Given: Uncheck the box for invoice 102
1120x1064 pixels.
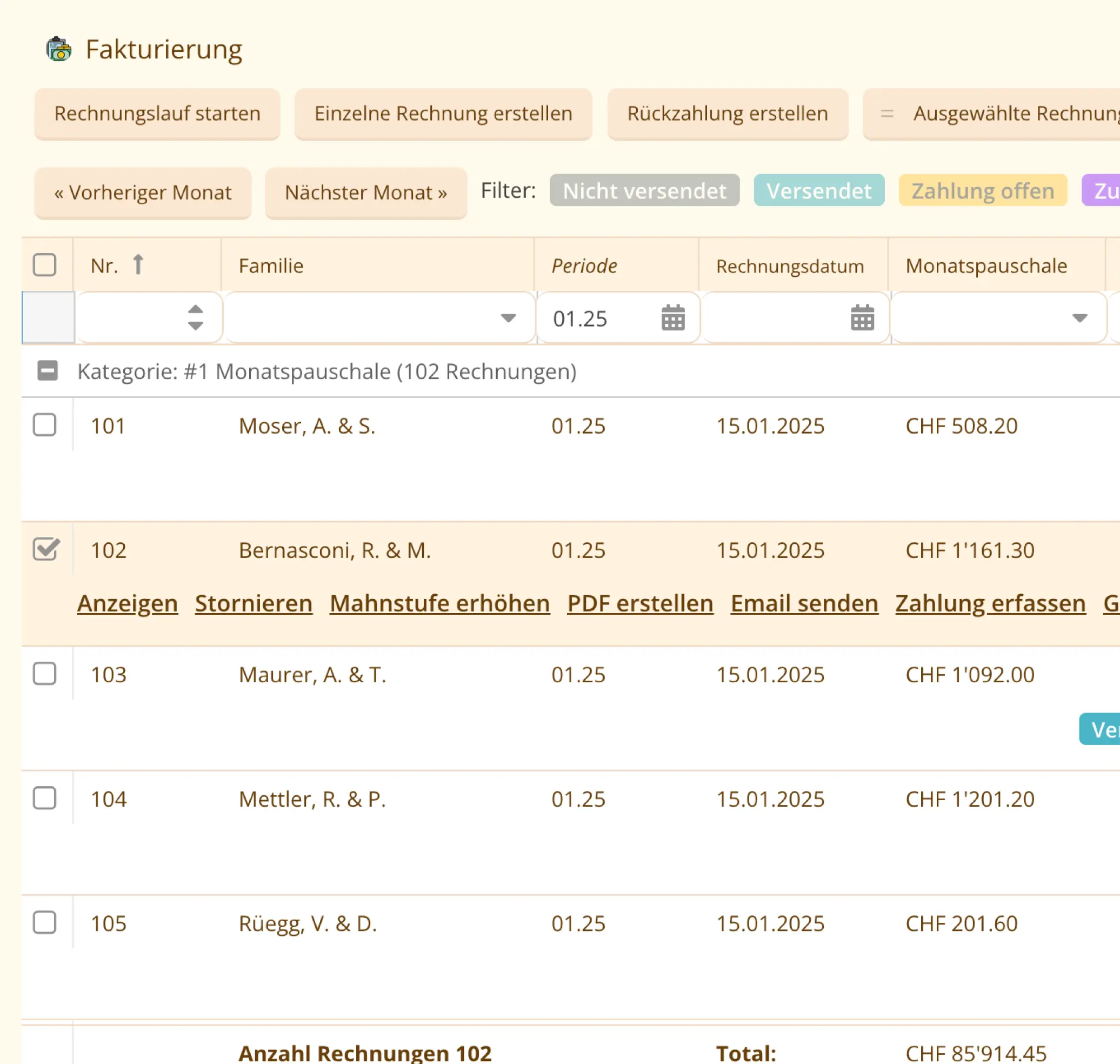Looking at the screenshot, I should point(46,549).
